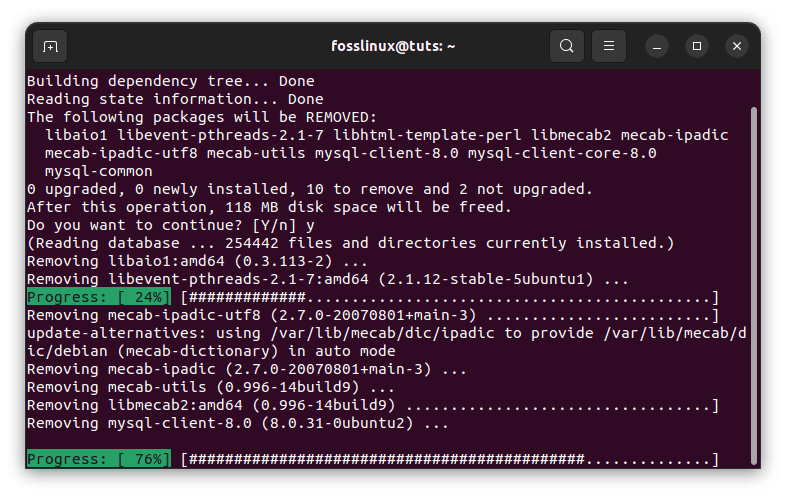Click 'Removing libaio1:amd64' line
The height and width of the screenshot is (497, 786).
click(x=197, y=261)
